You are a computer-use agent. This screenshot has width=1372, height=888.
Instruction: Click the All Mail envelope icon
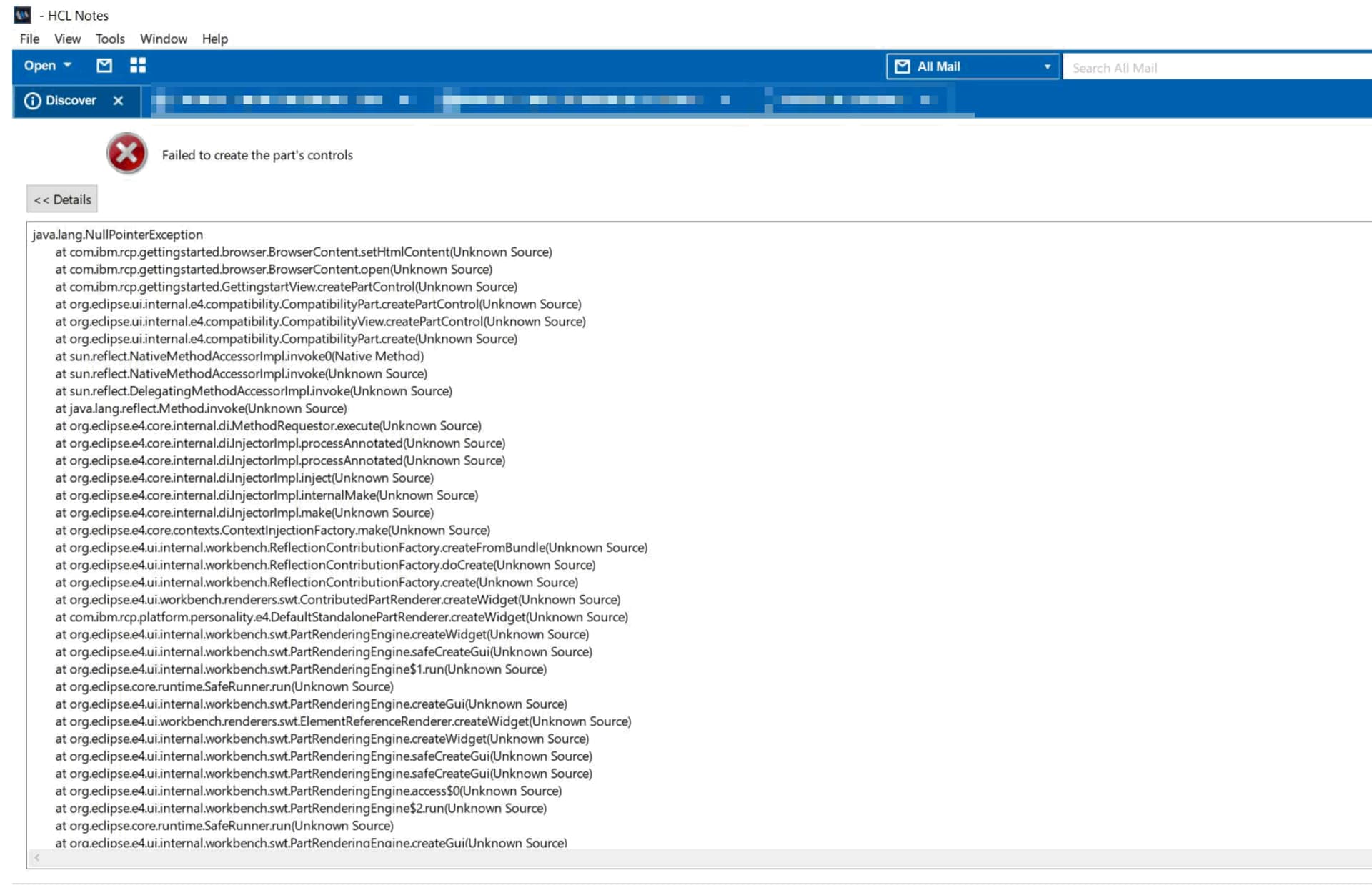pyautogui.click(x=903, y=66)
